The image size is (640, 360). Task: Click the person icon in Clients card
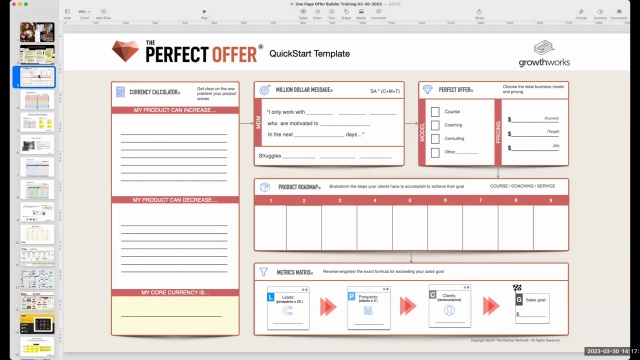(x=449, y=310)
